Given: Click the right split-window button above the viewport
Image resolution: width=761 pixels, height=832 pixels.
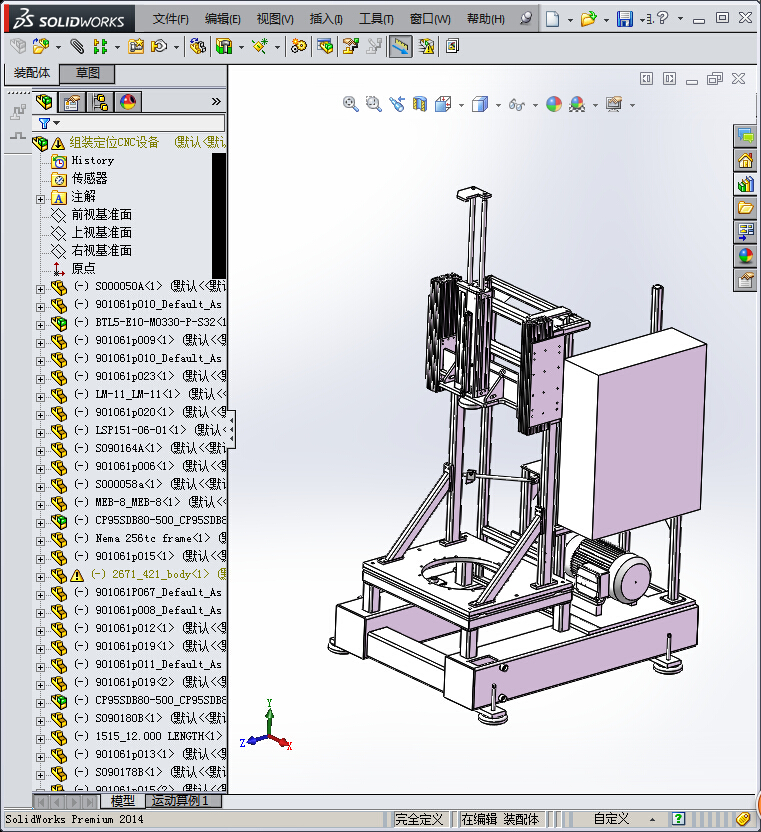Looking at the screenshot, I should [x=670, y=79].
